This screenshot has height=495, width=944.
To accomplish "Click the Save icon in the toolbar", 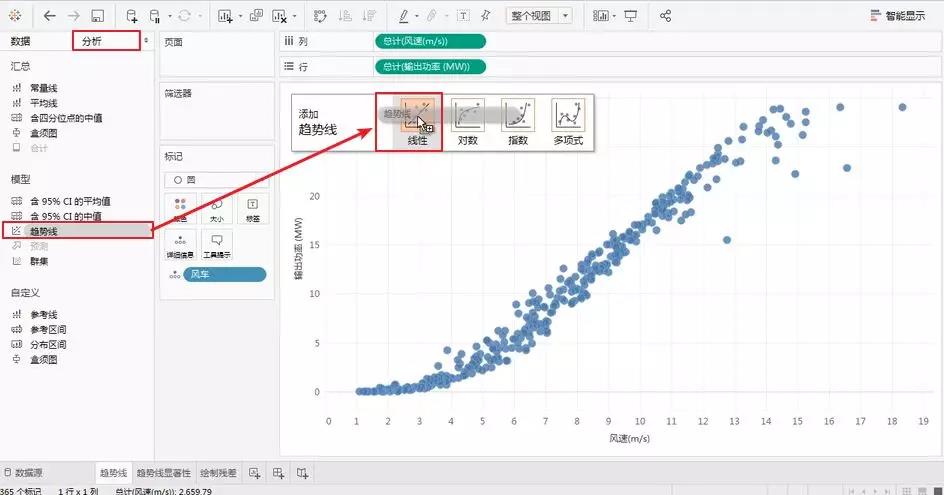I will pos(97,16).
